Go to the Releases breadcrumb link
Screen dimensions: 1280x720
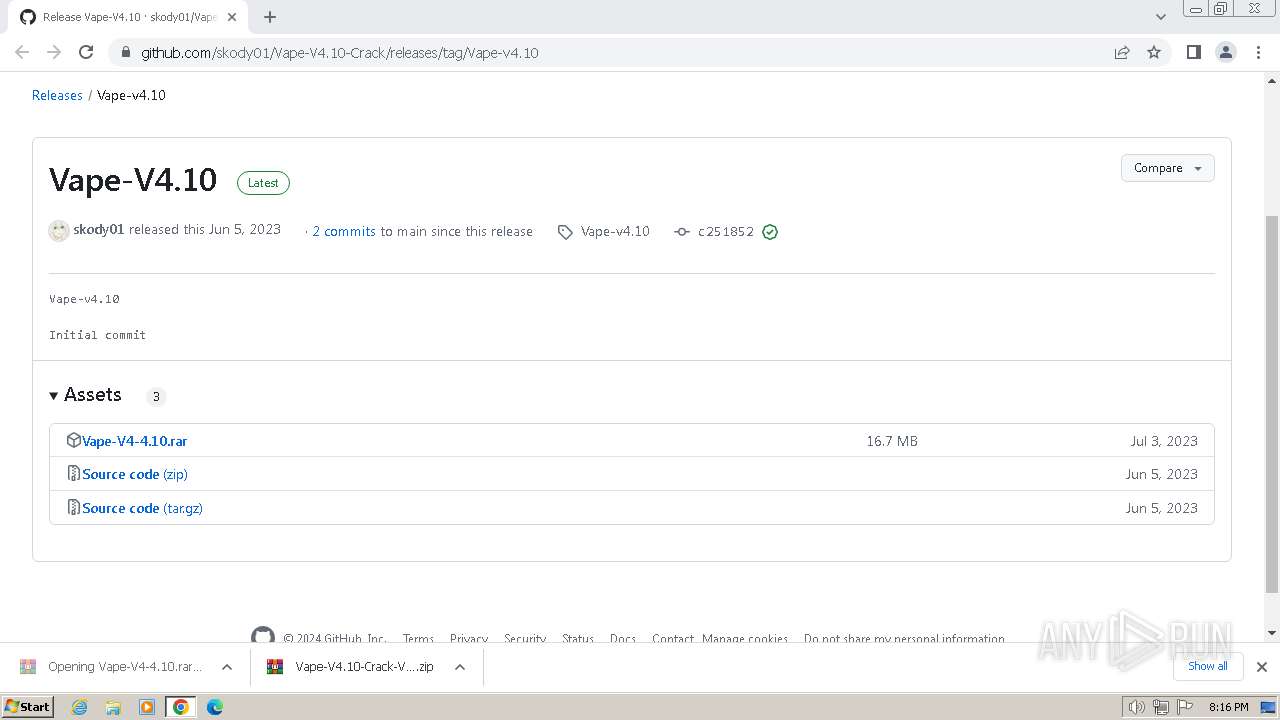57,95
